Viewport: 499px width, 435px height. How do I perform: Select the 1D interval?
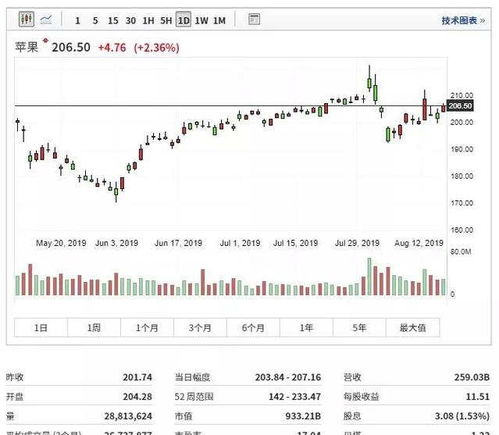pyautogui.click(x=184, y=21)
